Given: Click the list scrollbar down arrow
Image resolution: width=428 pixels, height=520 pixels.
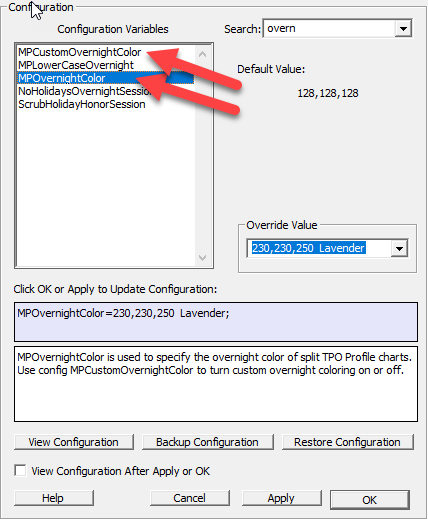Looking at the screenshot, I should (x=202, y=258).
